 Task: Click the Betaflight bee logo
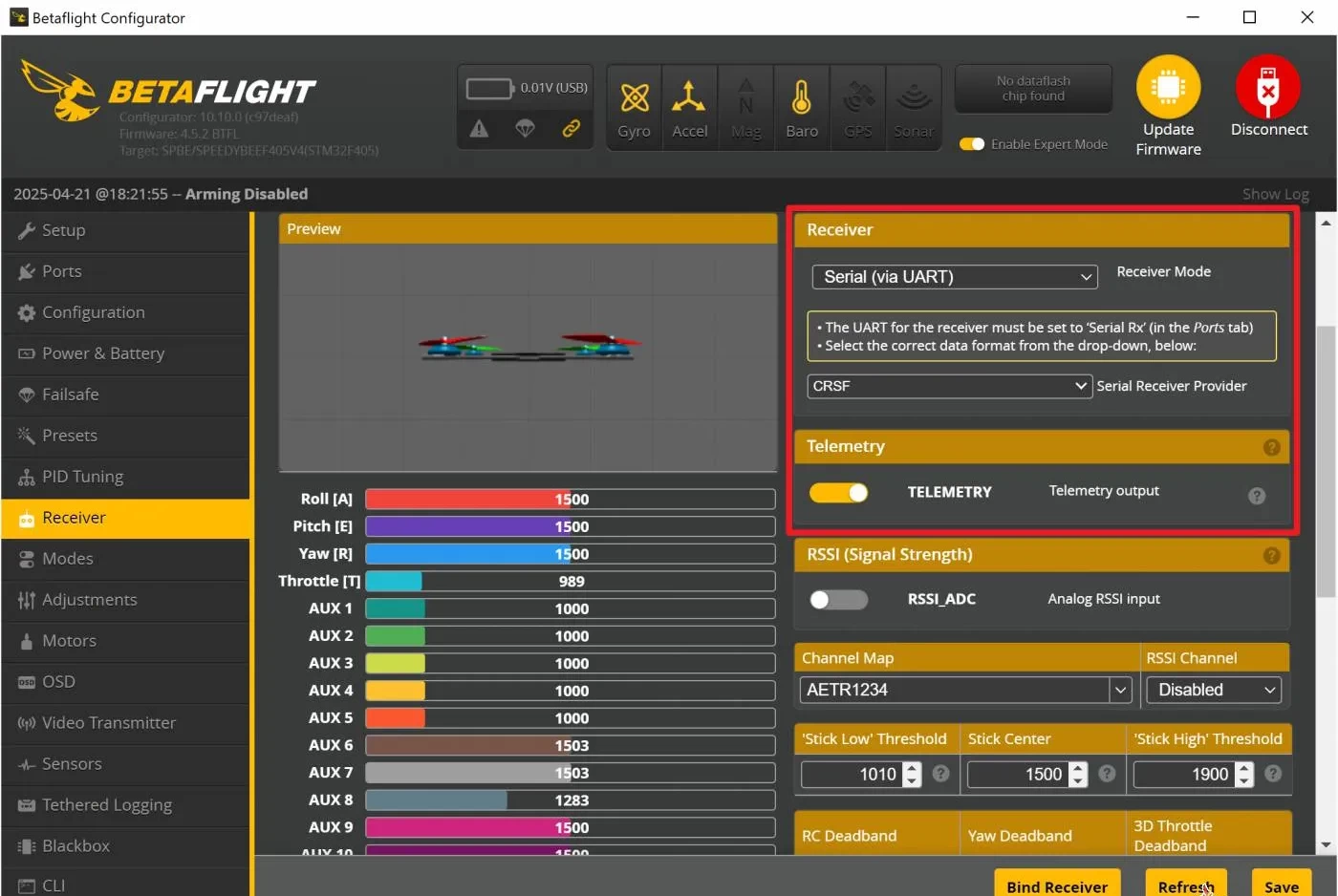pyautogui.click(x=59, y=90)
